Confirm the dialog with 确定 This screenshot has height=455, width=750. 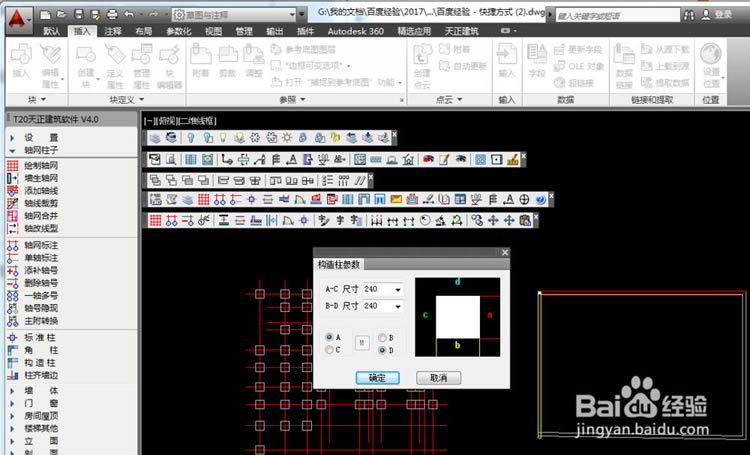click(x=378, y=378)
